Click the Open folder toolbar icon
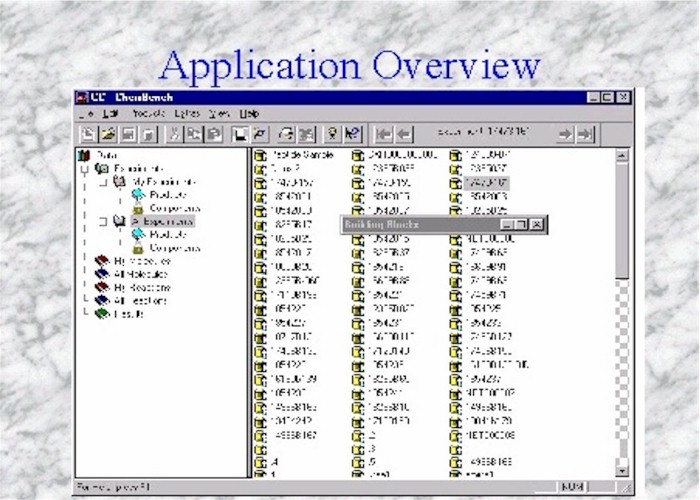Image resolution: width=700 pixels, height=500 pixels. (107, 133)
